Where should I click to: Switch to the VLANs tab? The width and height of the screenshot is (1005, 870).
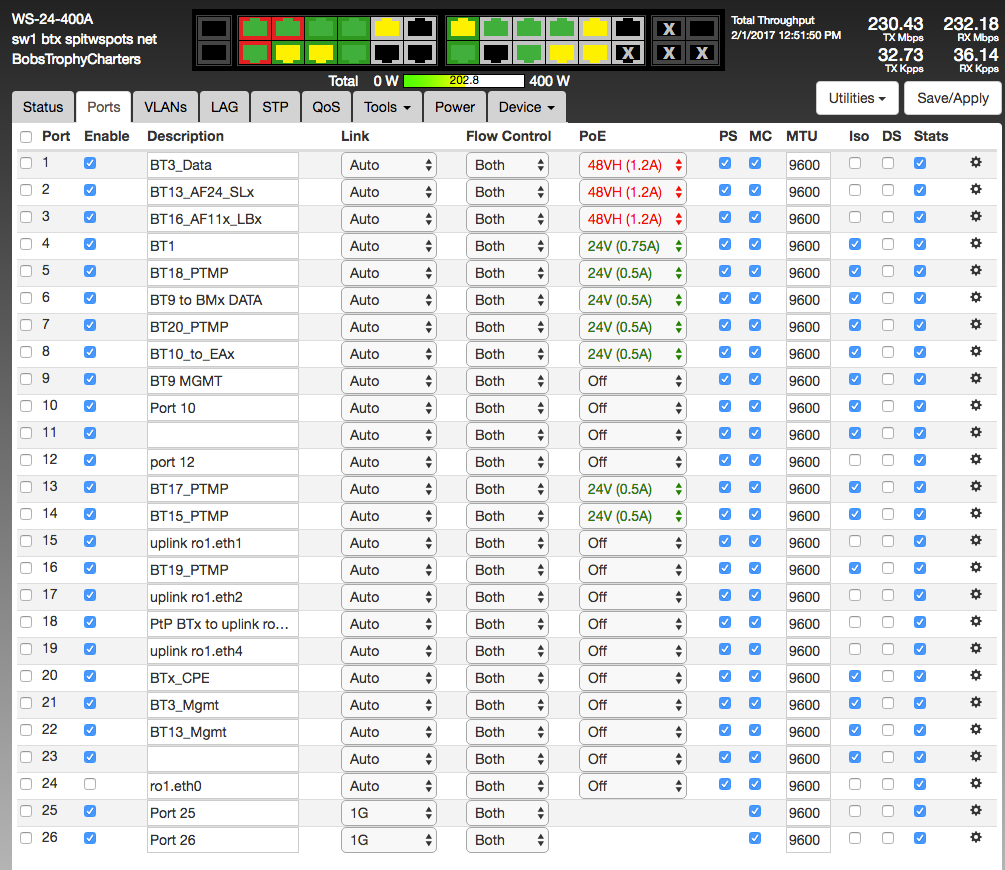click(x=165, y=107)
